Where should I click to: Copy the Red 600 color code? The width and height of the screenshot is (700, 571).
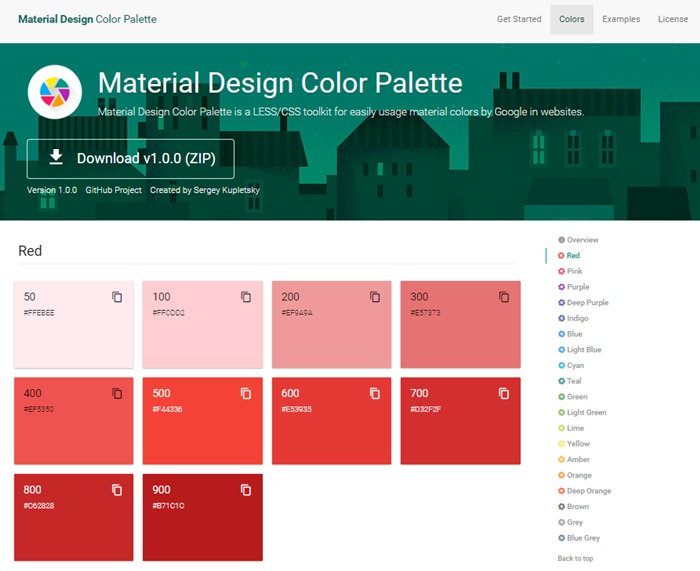pyautogui.click(x=375, y=393)
